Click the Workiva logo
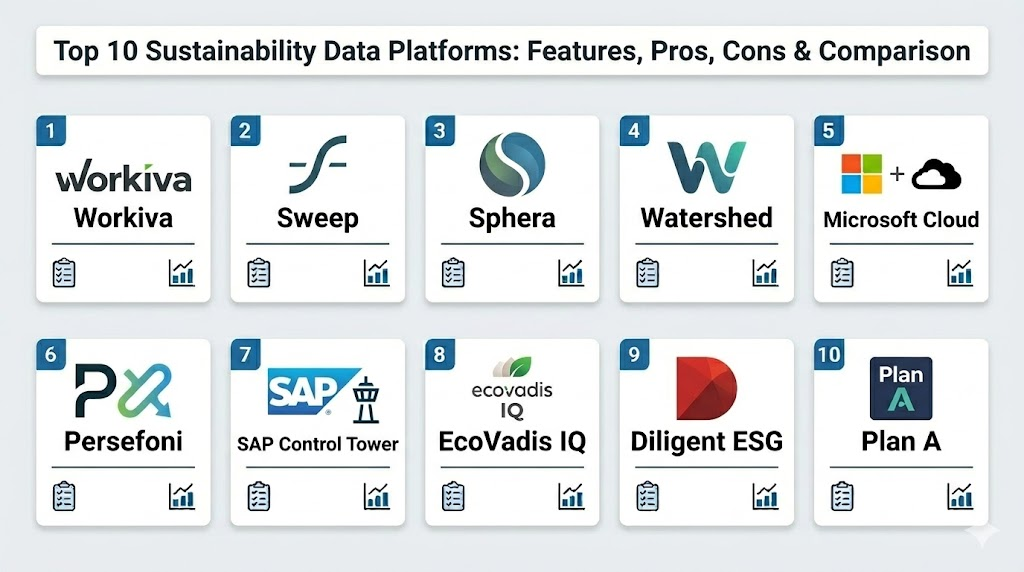Screen dimensions: 1024x572 coord(123,178)
